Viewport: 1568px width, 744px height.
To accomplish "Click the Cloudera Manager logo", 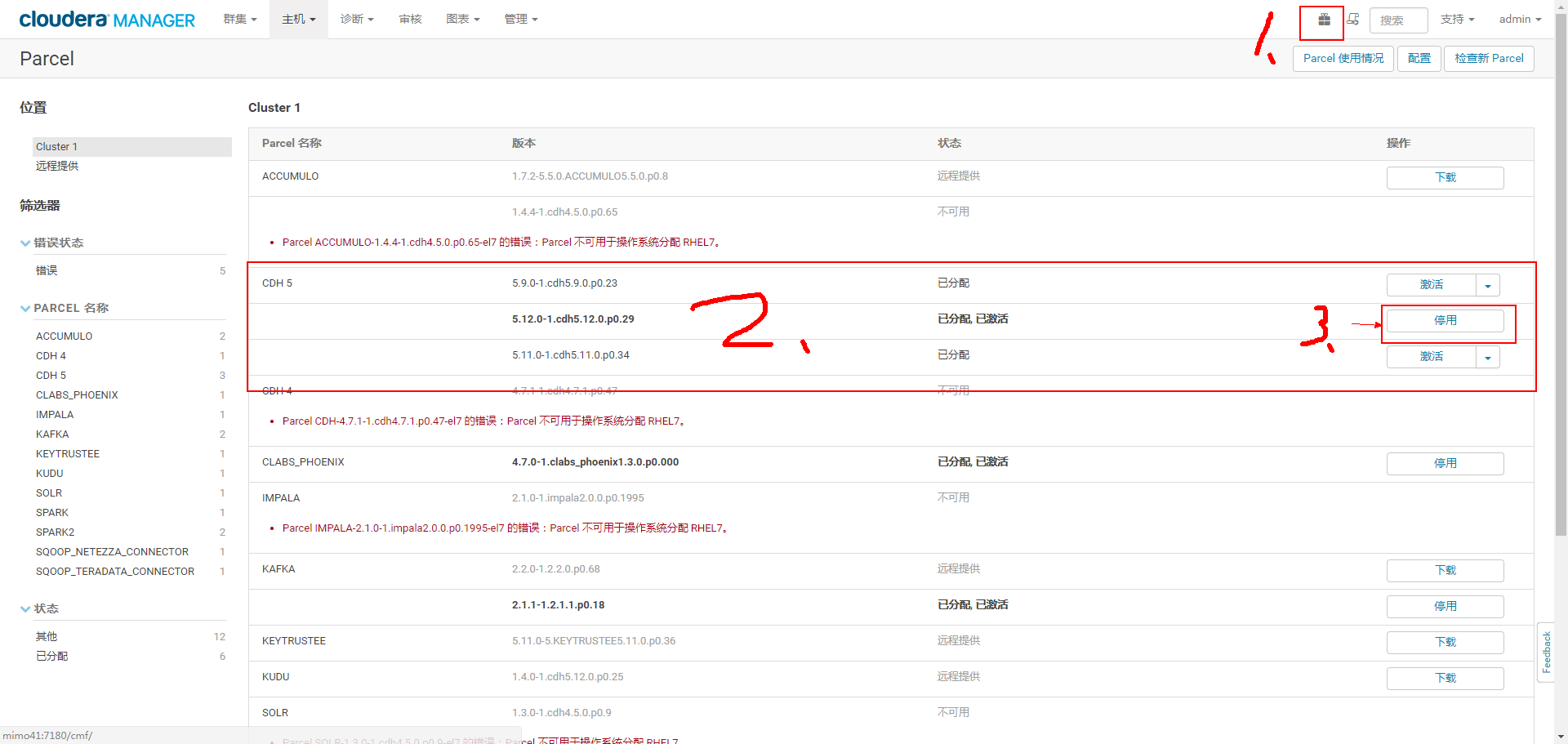I will pos(106,19).
